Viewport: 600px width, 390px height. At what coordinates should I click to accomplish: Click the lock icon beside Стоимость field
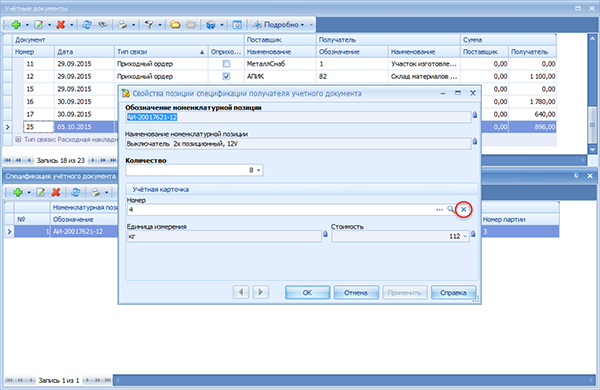[x=473, y=234]
